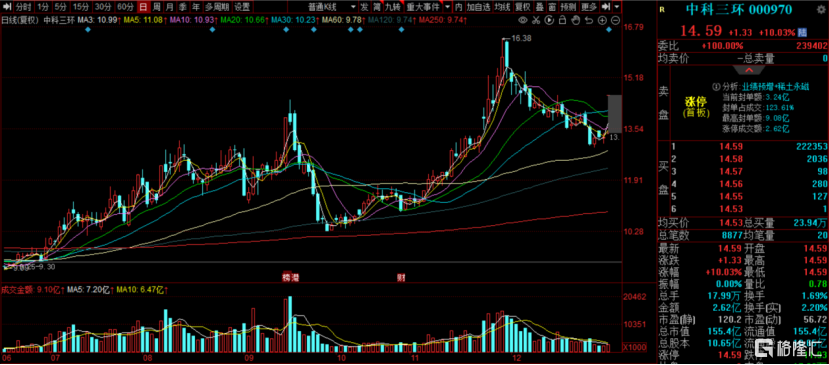Expand the red chevron under 总卖量

pyautogui.click(x=749, y=70)
